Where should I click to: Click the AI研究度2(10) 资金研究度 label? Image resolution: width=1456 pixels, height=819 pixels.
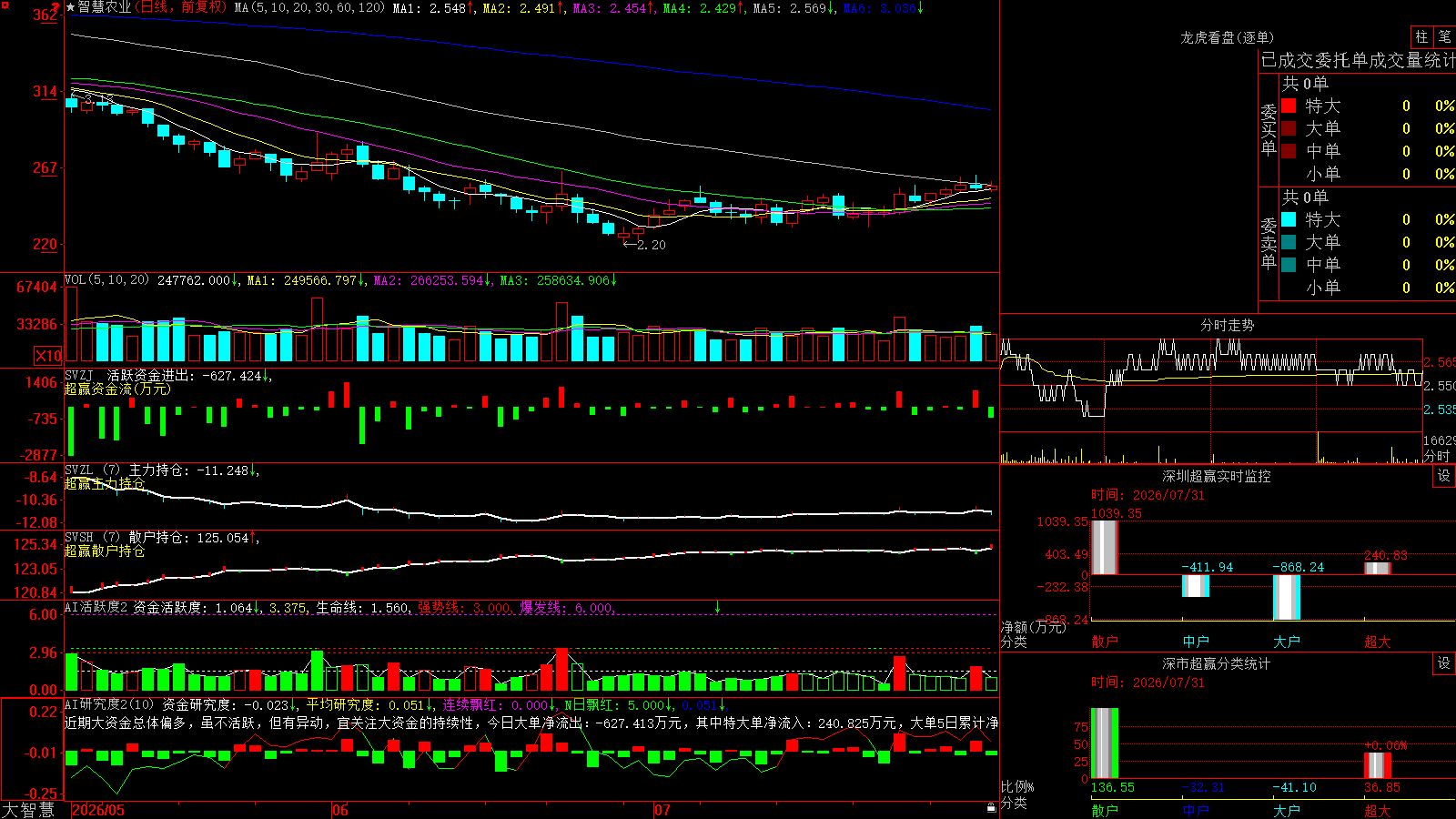[149, 704]
